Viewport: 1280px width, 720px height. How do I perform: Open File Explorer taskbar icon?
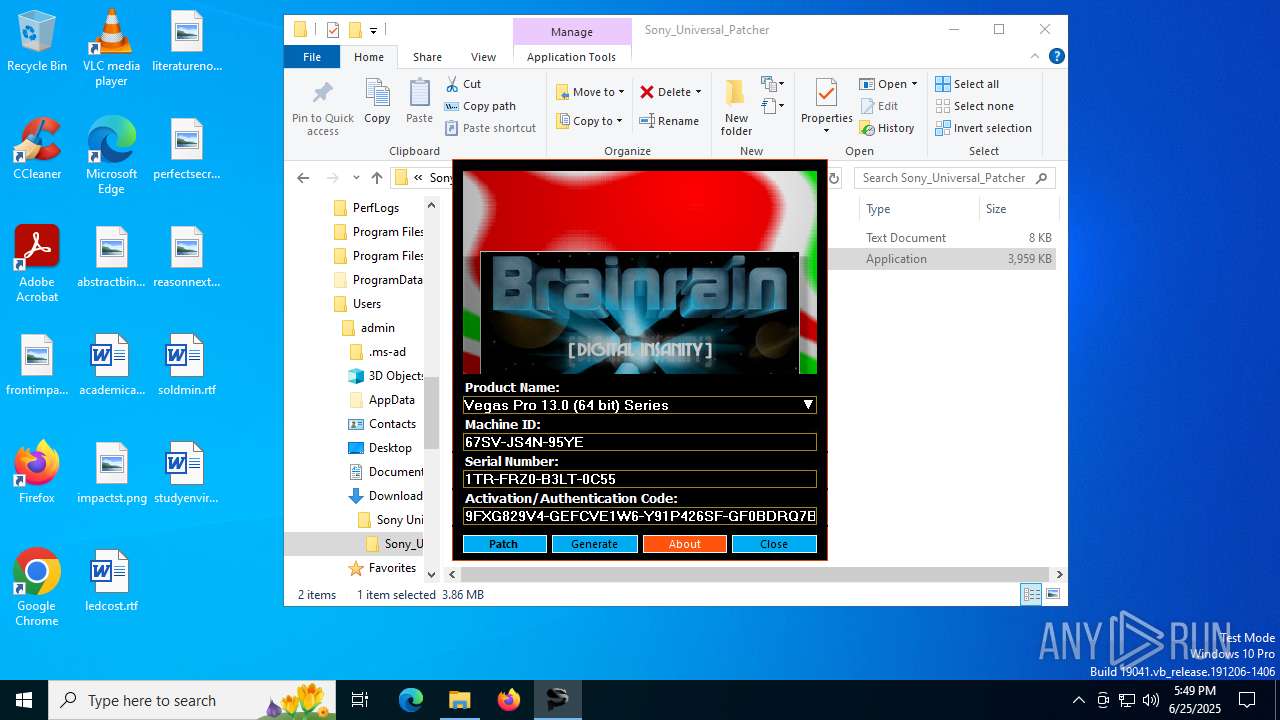pyautogui.click(x=459, y=700)
